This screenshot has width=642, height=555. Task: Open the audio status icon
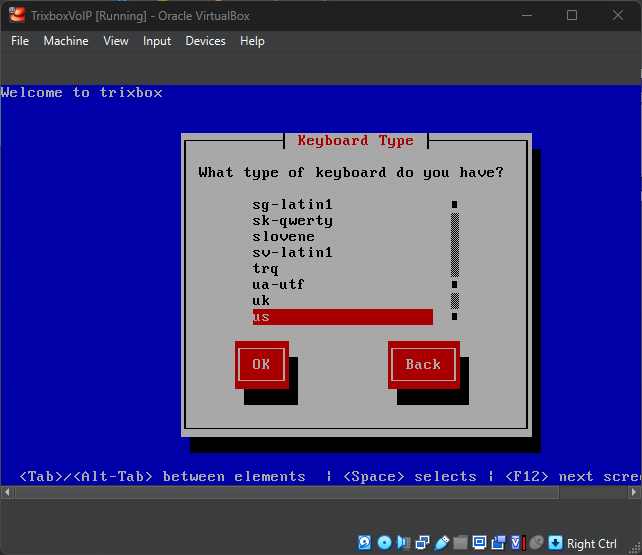403,543
